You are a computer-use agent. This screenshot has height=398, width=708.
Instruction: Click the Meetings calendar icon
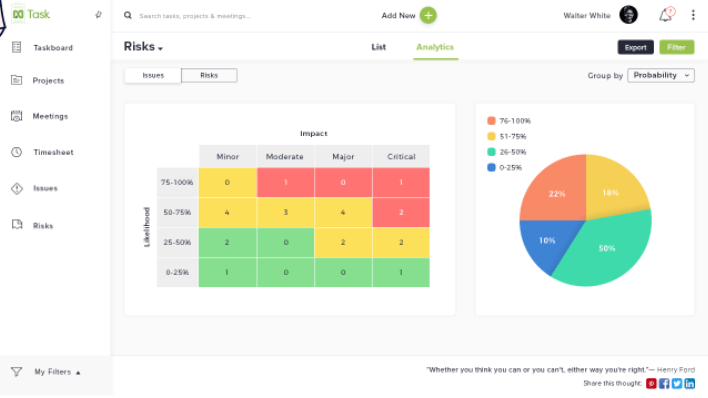click(17, 116)
